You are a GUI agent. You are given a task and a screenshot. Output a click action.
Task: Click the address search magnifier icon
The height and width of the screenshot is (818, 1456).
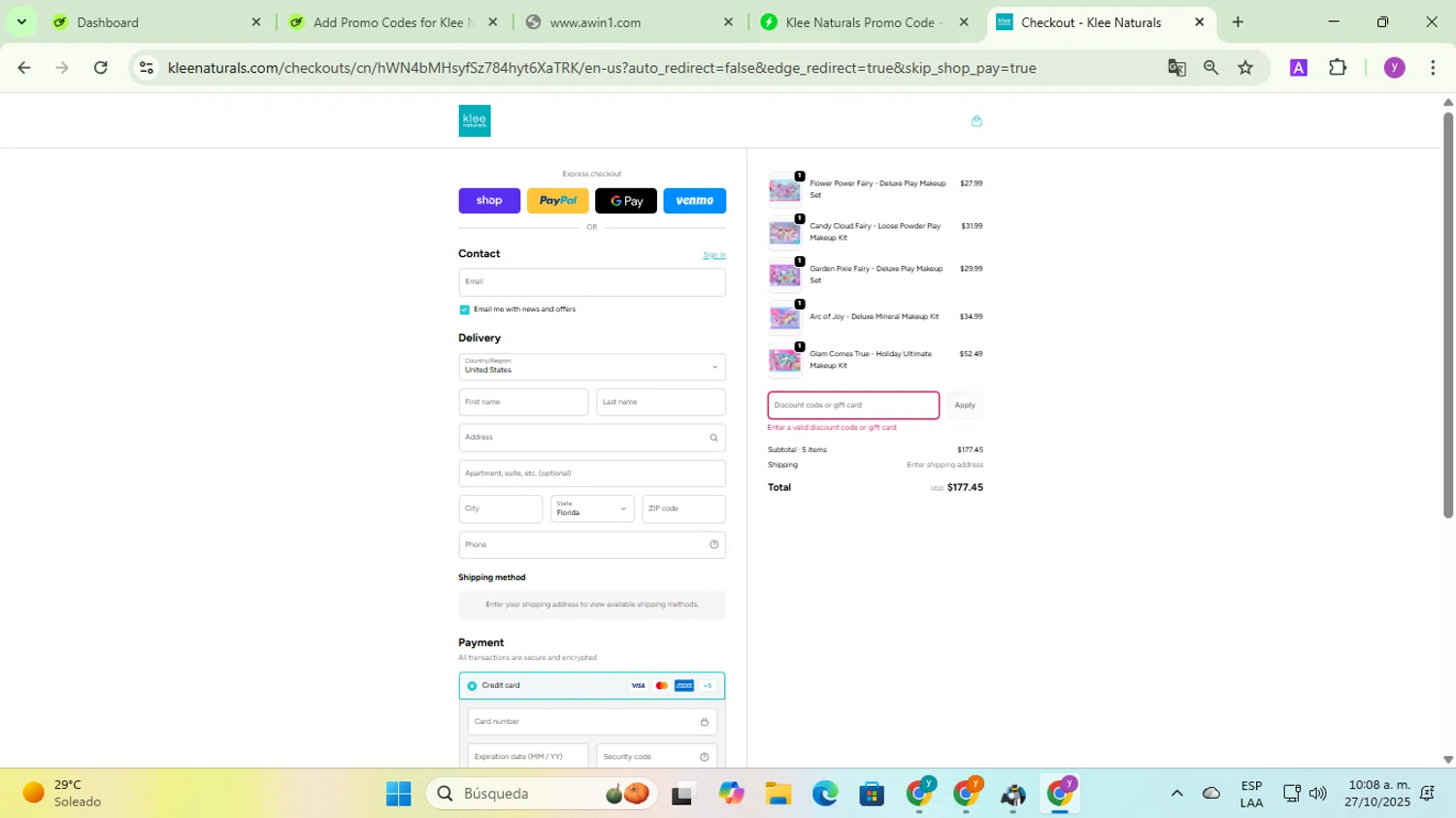pyautogui.click(x=713, y=438)
